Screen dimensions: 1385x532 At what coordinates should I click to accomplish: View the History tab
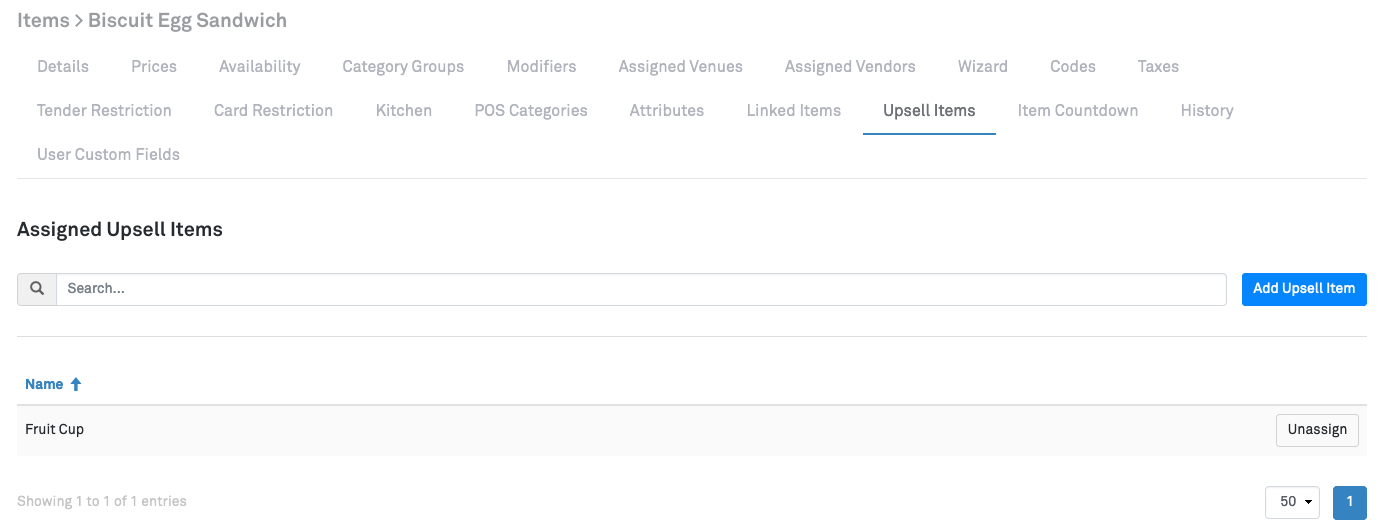pyautogui.click(x=1206, y=111)
